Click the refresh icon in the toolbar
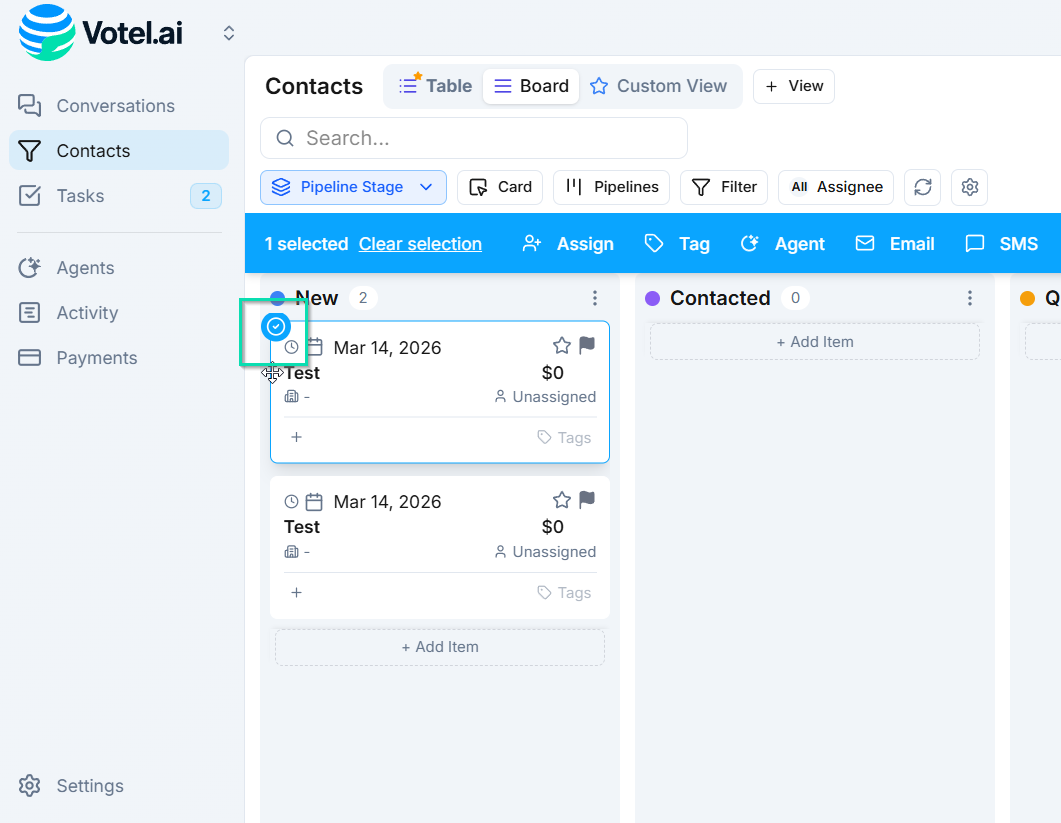The height and width of the screenshot is (823, 1061). 922,187
